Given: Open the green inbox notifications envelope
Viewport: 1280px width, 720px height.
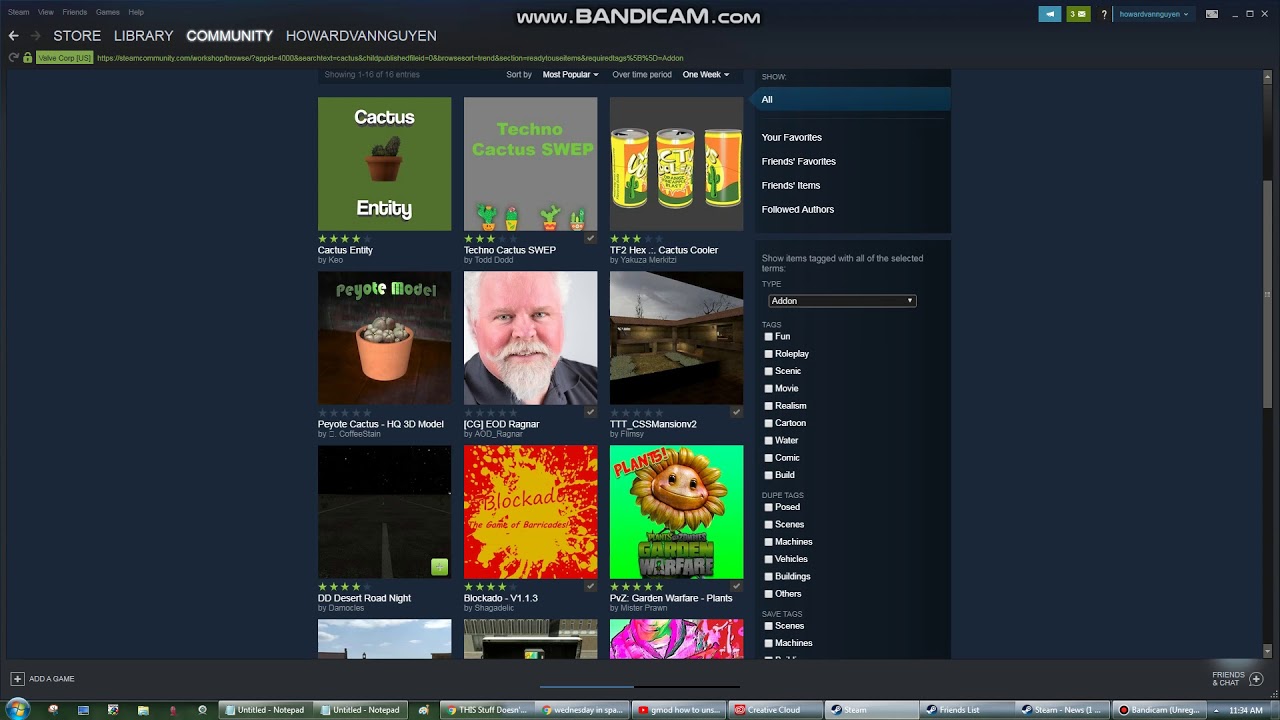Looking at the screenshot, I should [x=1078, y=14].
